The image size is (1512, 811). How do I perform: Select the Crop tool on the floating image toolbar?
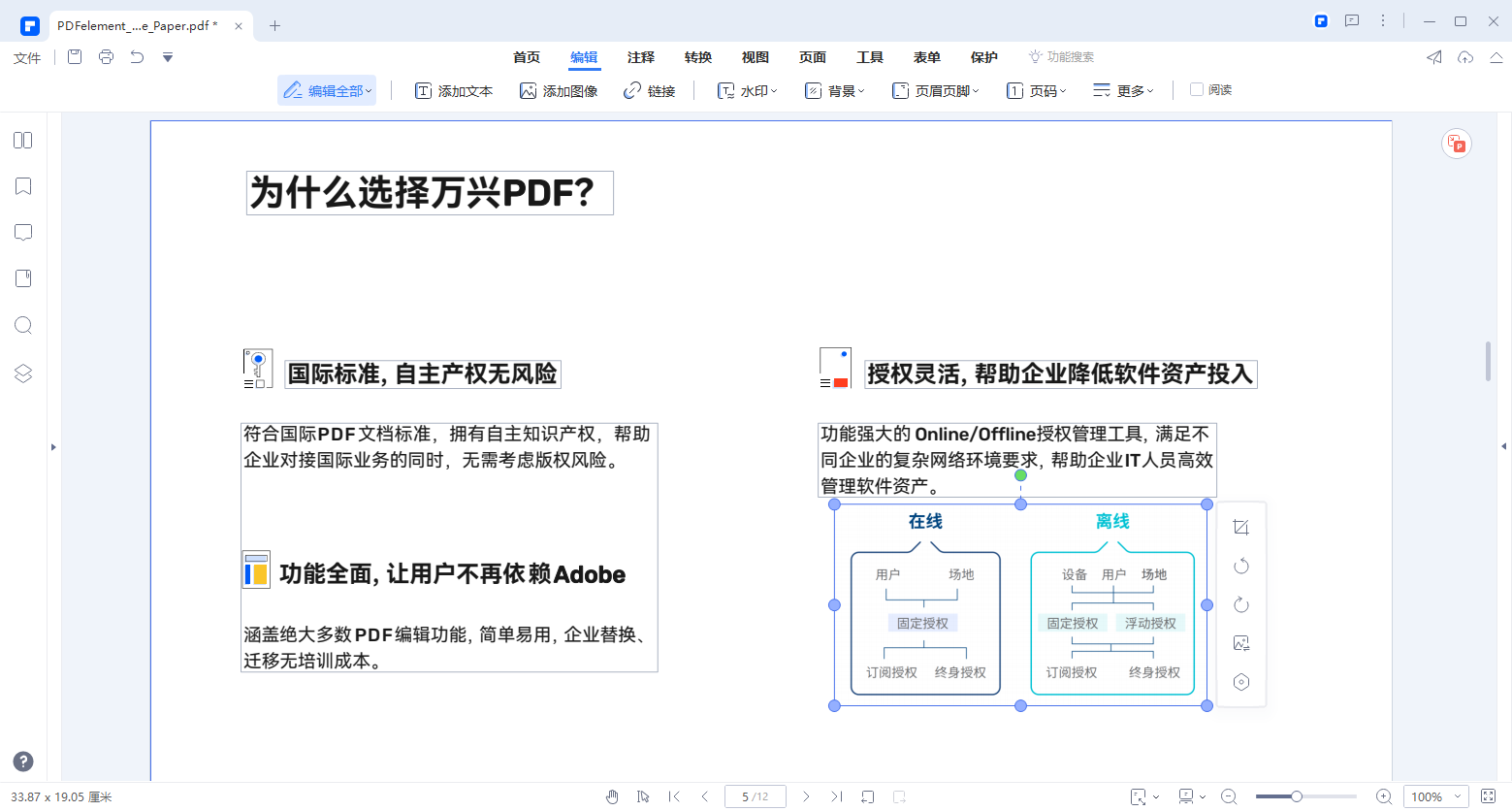pyautogui.click(x=1241, y=527)
